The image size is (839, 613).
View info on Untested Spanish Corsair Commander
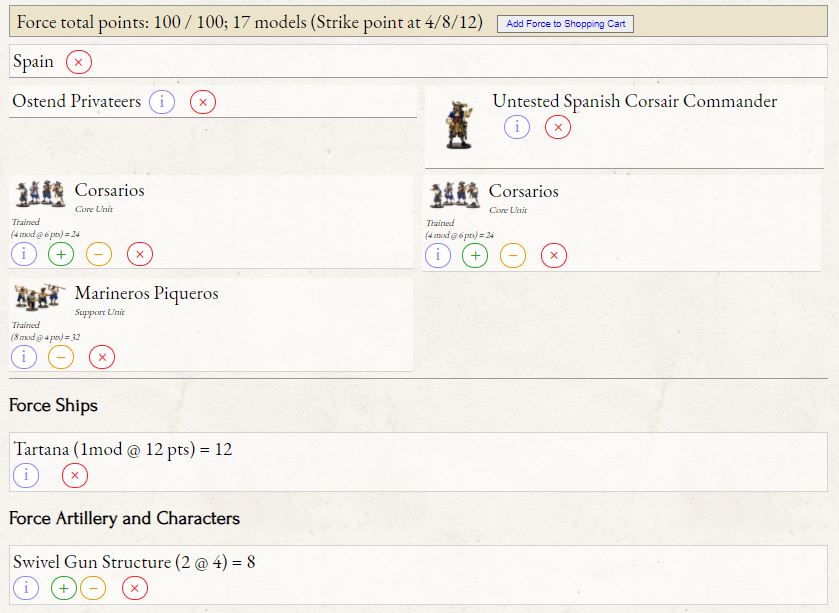point(517,127)
